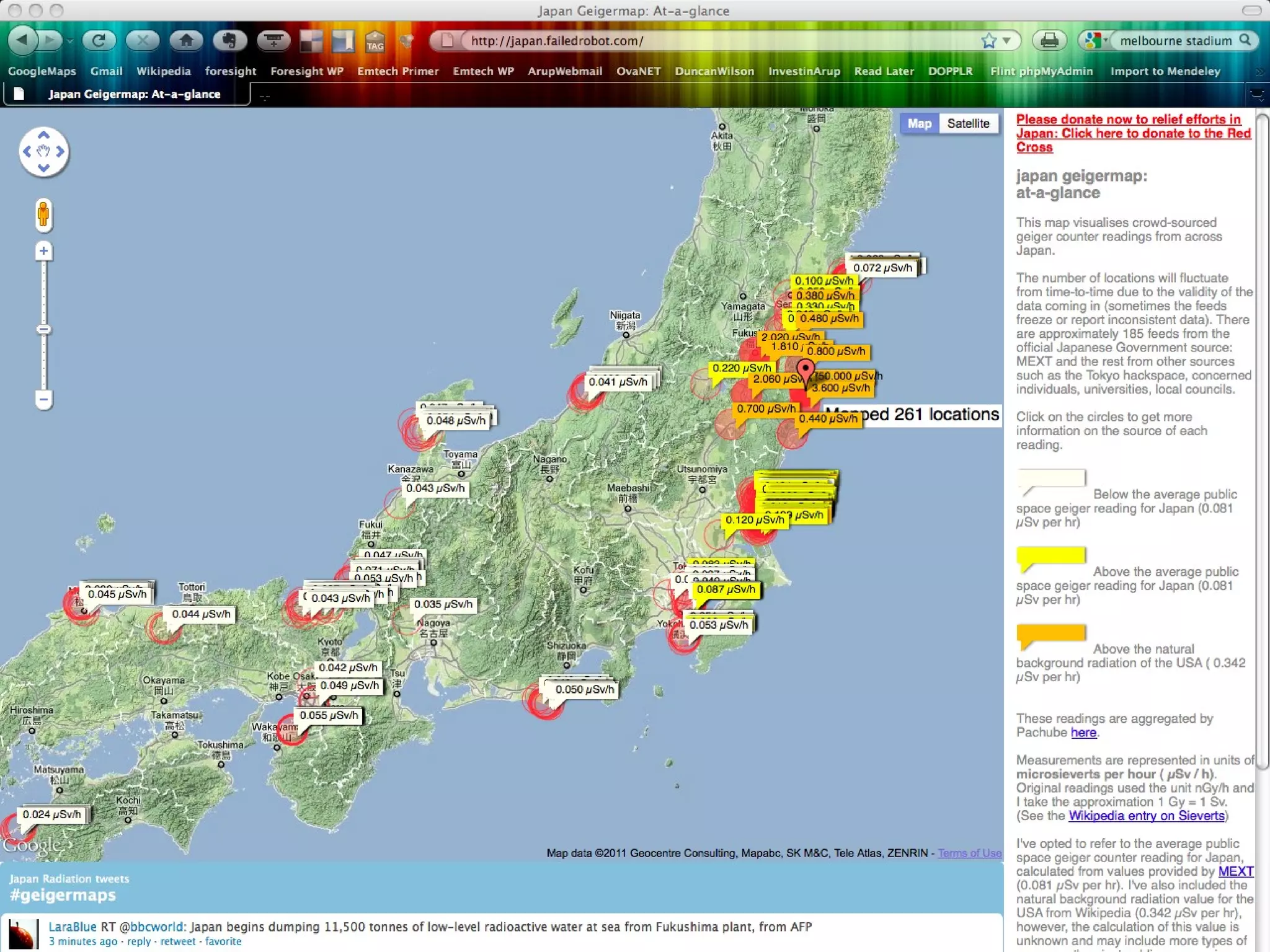This screenshot has width=1270, height=952.
Task: Select the Map view toggle button
Action: [919, 123]
